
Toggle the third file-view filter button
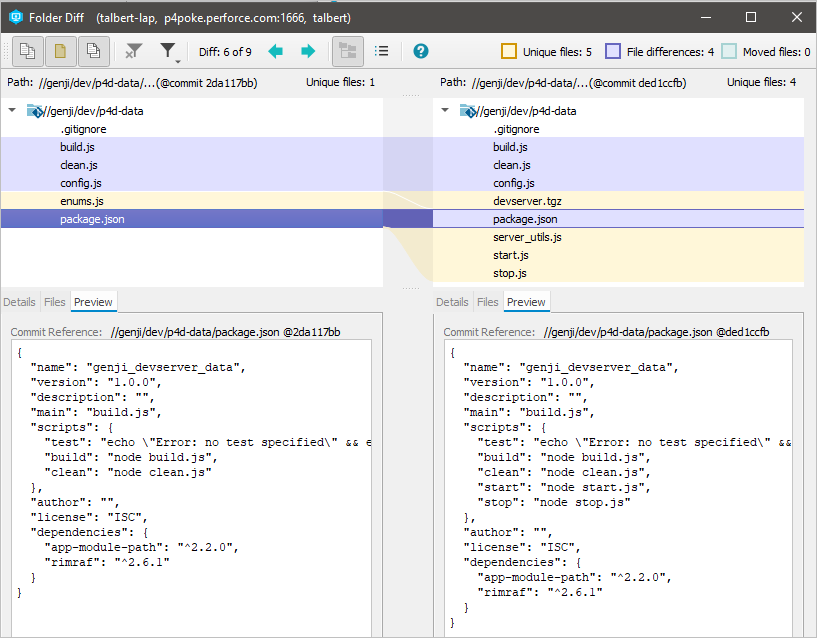(93, 51)
